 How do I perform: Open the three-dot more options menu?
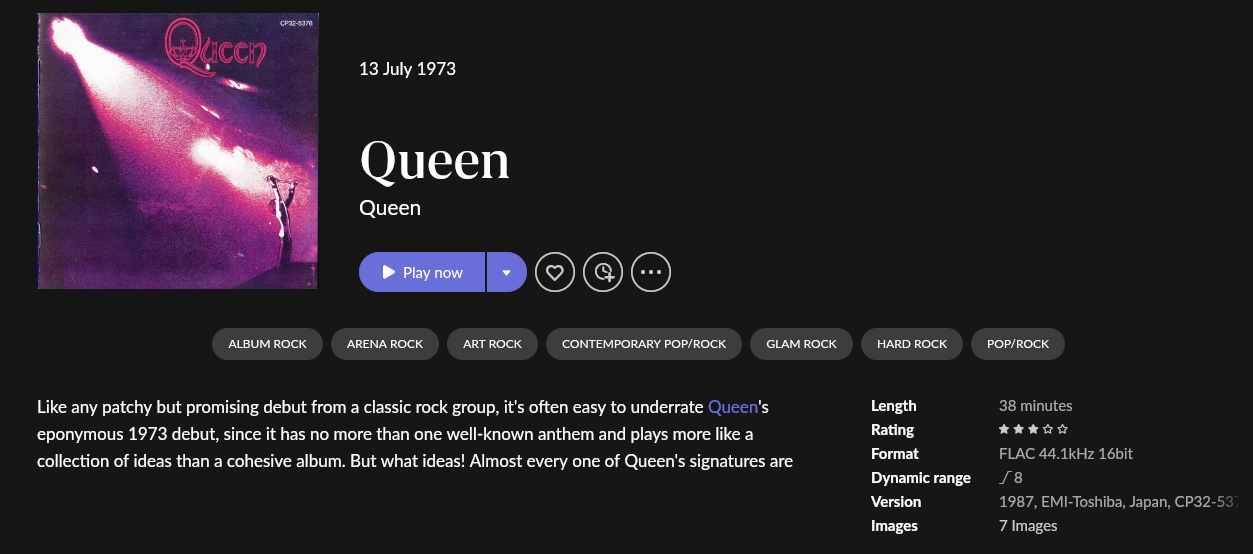tap(651, 272)
